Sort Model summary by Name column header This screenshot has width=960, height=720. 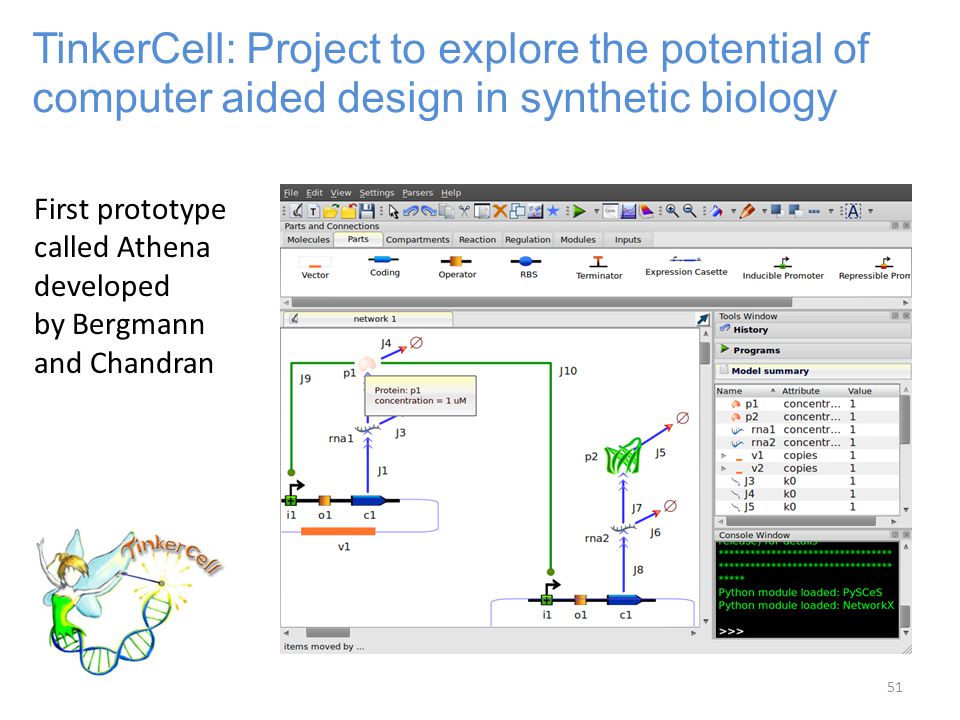[x=745, y=391]
